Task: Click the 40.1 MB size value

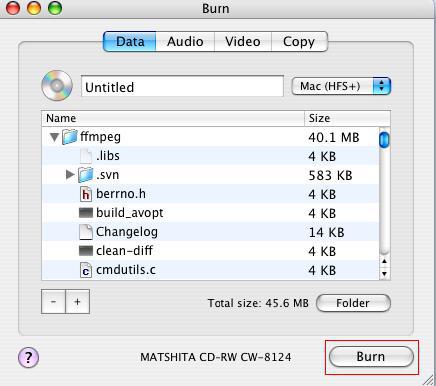Action: click(x=334, y=137)
